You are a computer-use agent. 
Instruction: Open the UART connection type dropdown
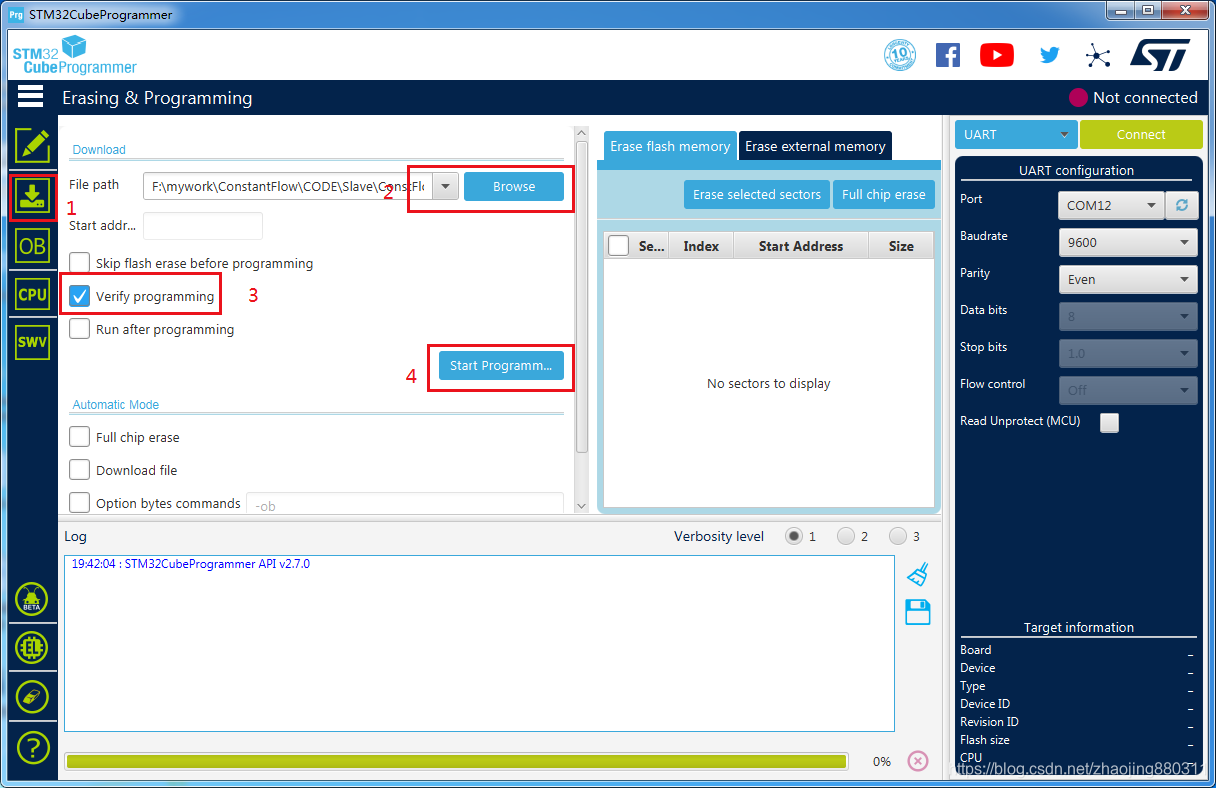tap(1016, 134)
